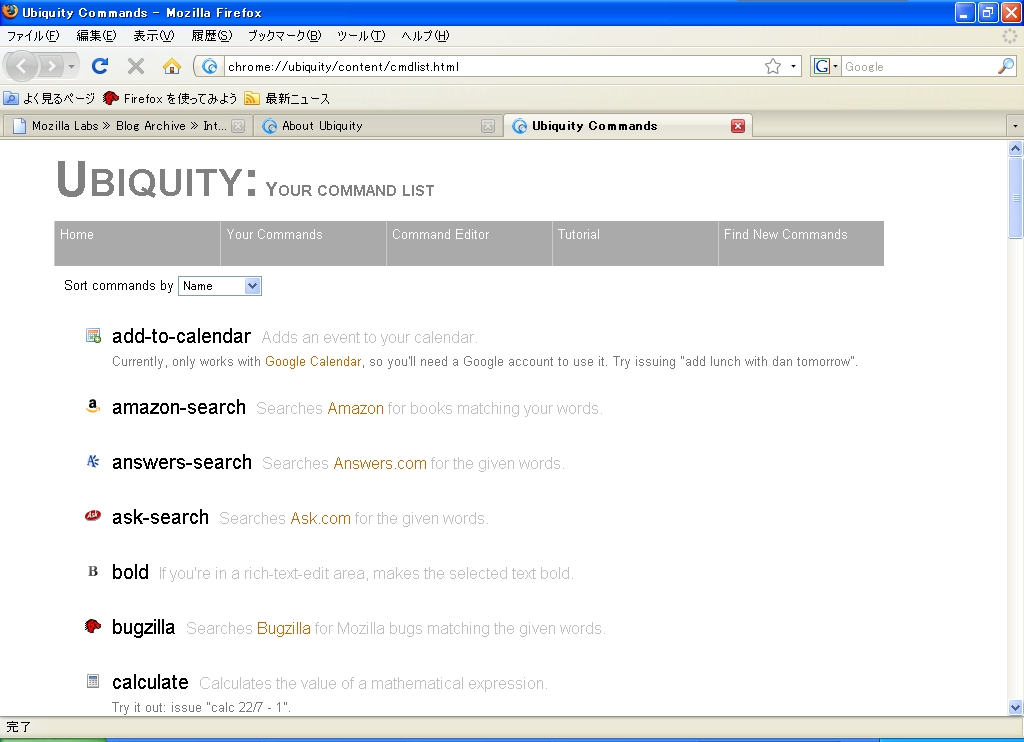Click the Google search input field

[919, 66]
